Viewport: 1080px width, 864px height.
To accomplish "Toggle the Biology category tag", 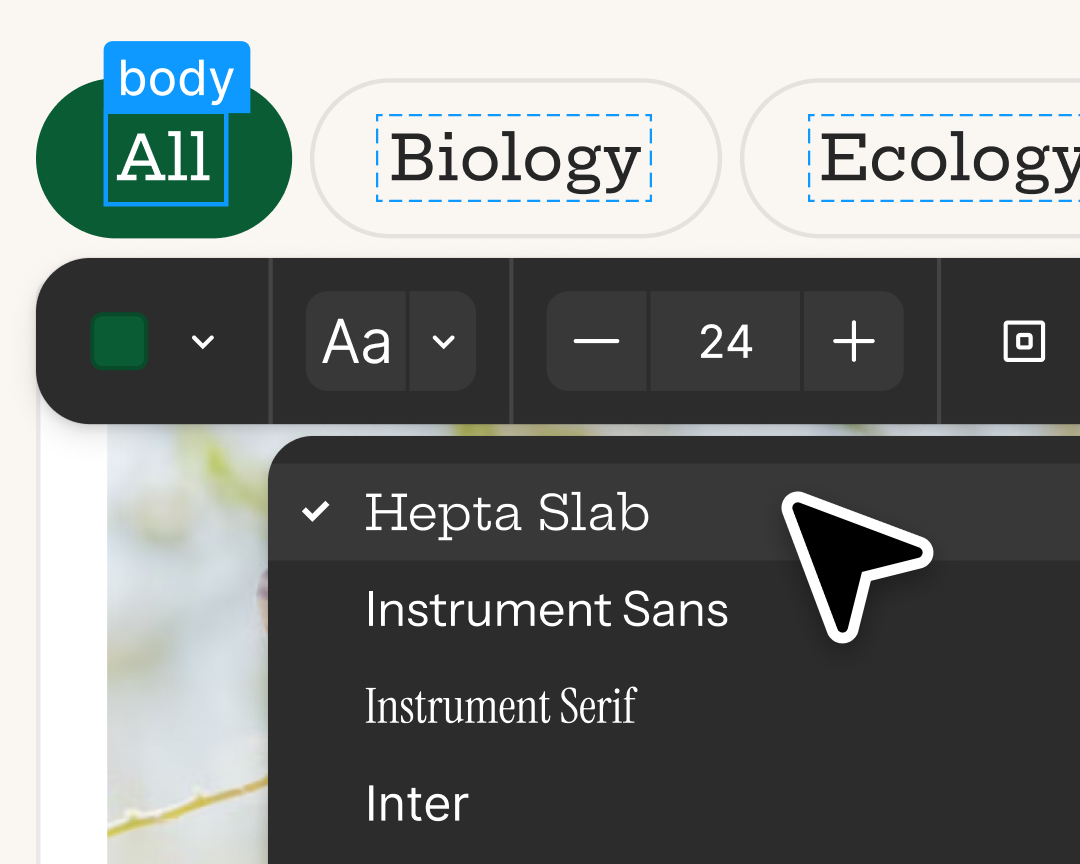I will tap(514, 158).
